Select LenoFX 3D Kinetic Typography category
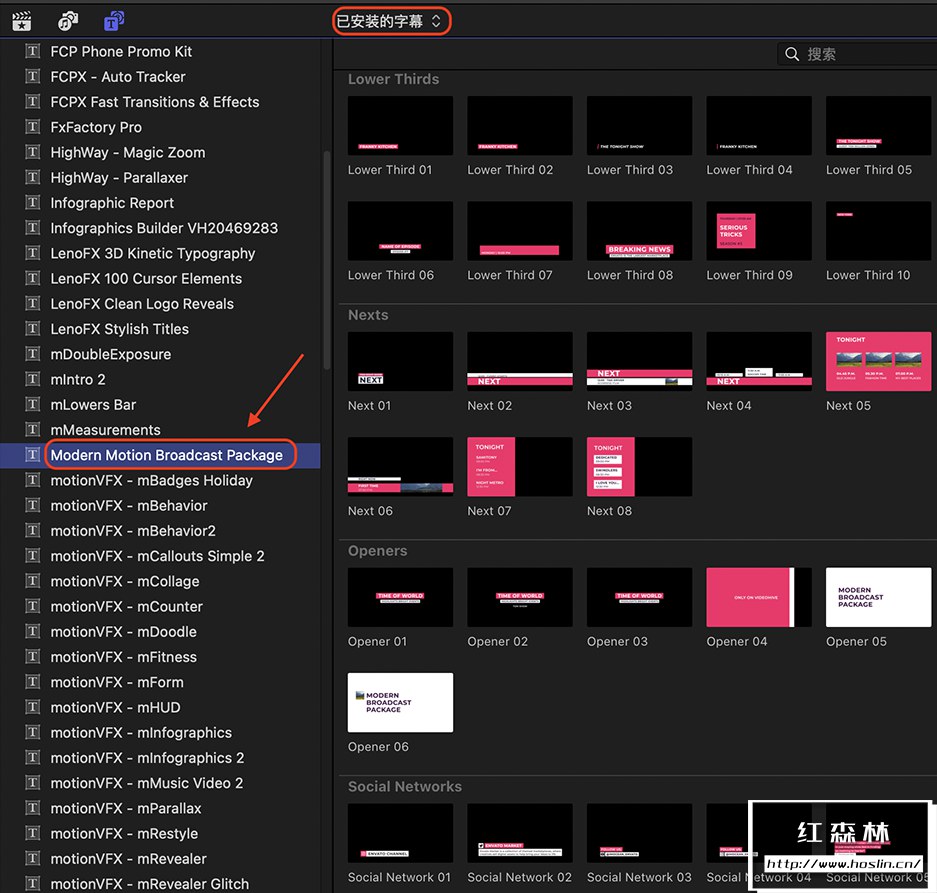The image size is (937, 893). tap(160, 253)
